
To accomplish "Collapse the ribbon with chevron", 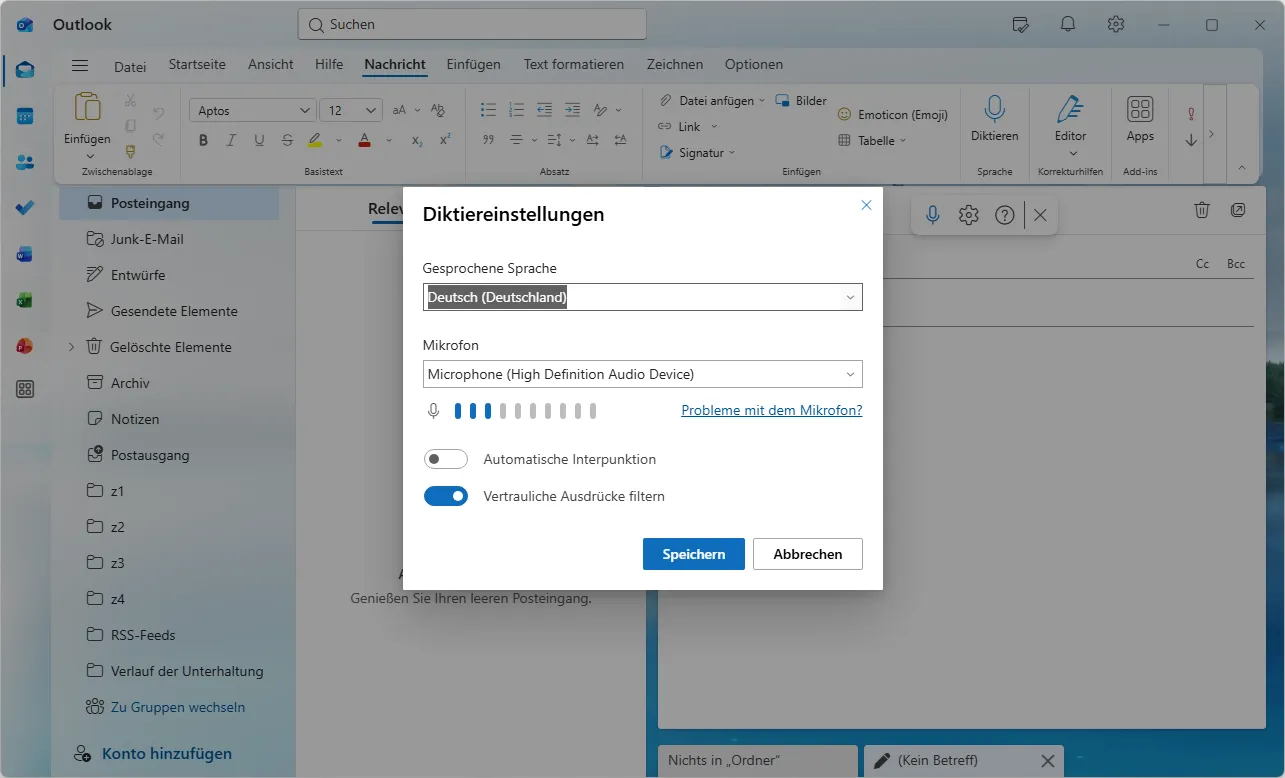I will point(1242,167).
